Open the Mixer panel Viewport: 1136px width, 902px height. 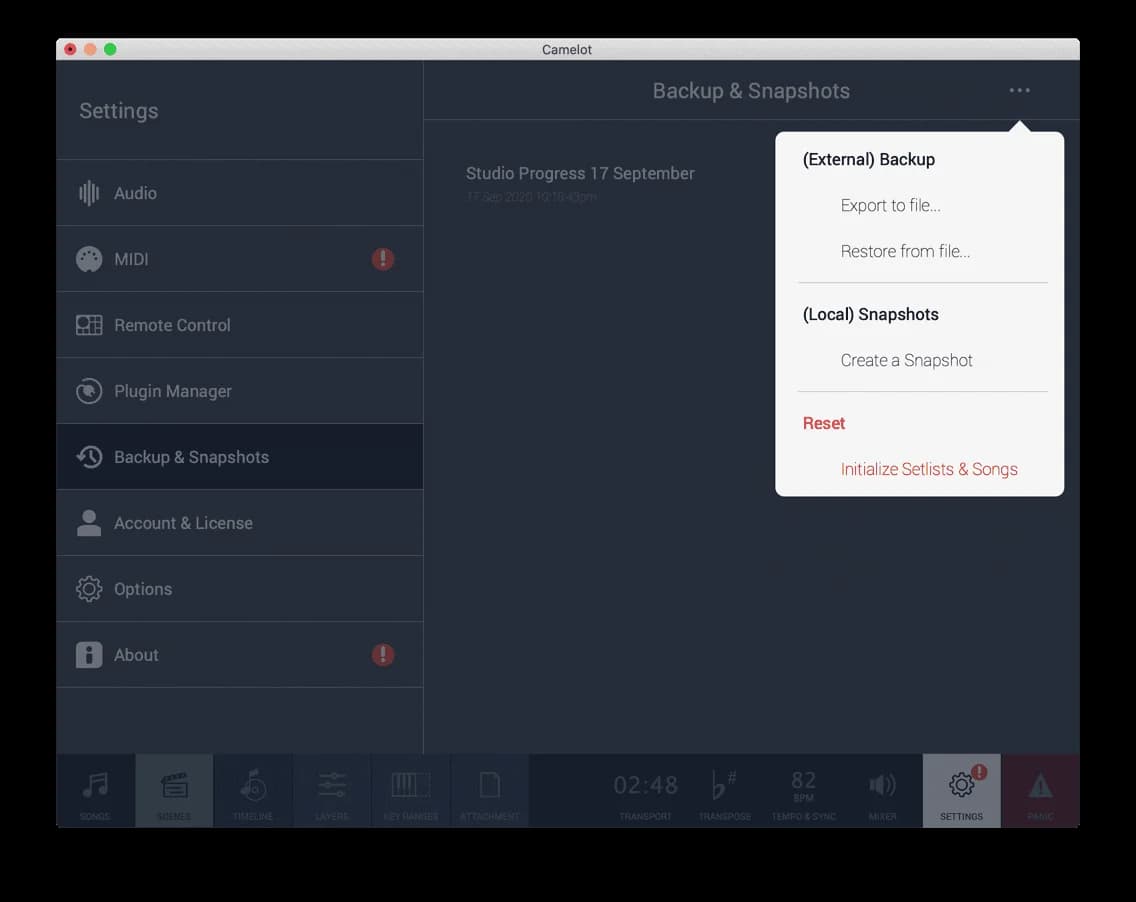point(882,790)
